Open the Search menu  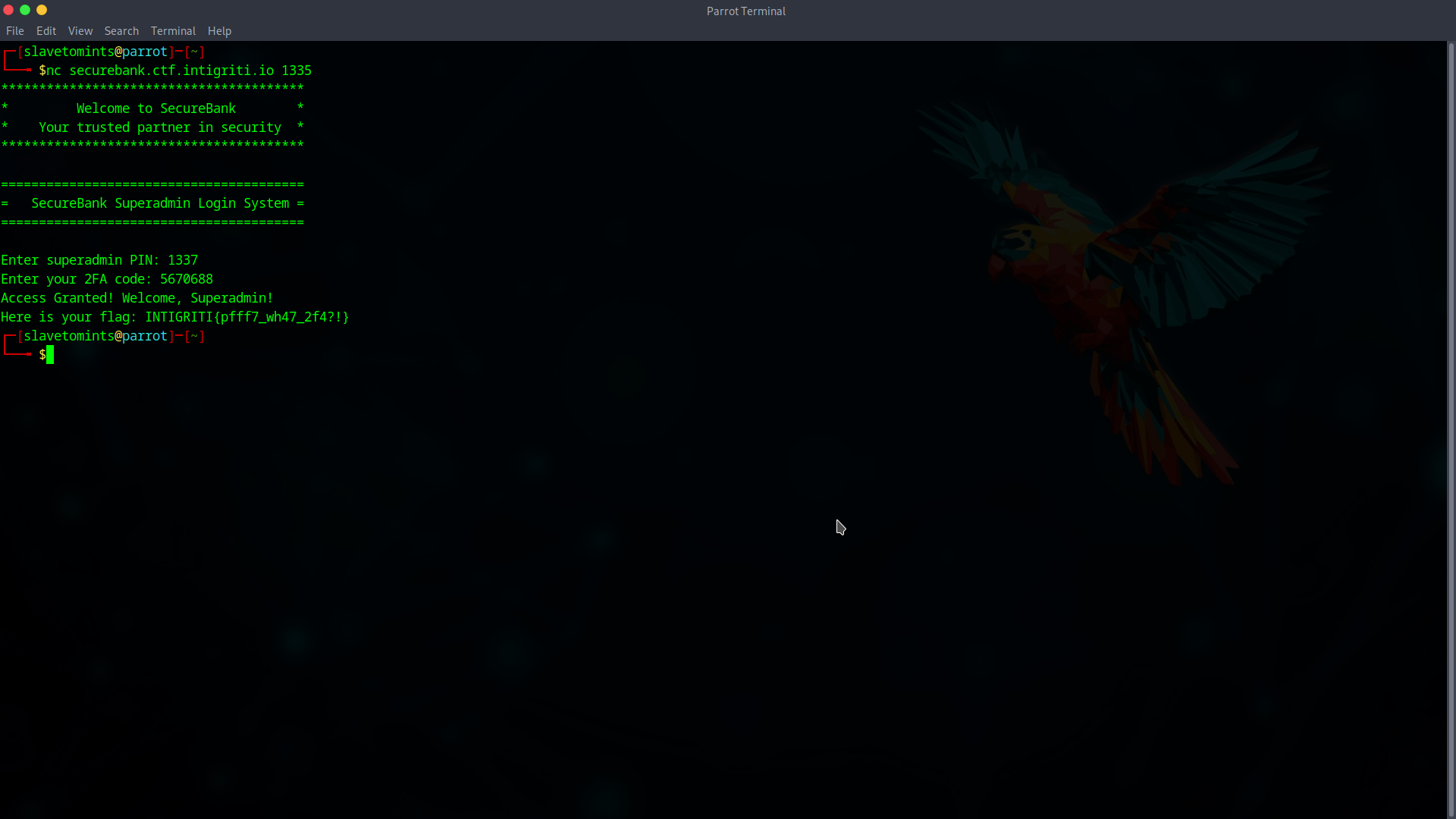pos(121,31)
